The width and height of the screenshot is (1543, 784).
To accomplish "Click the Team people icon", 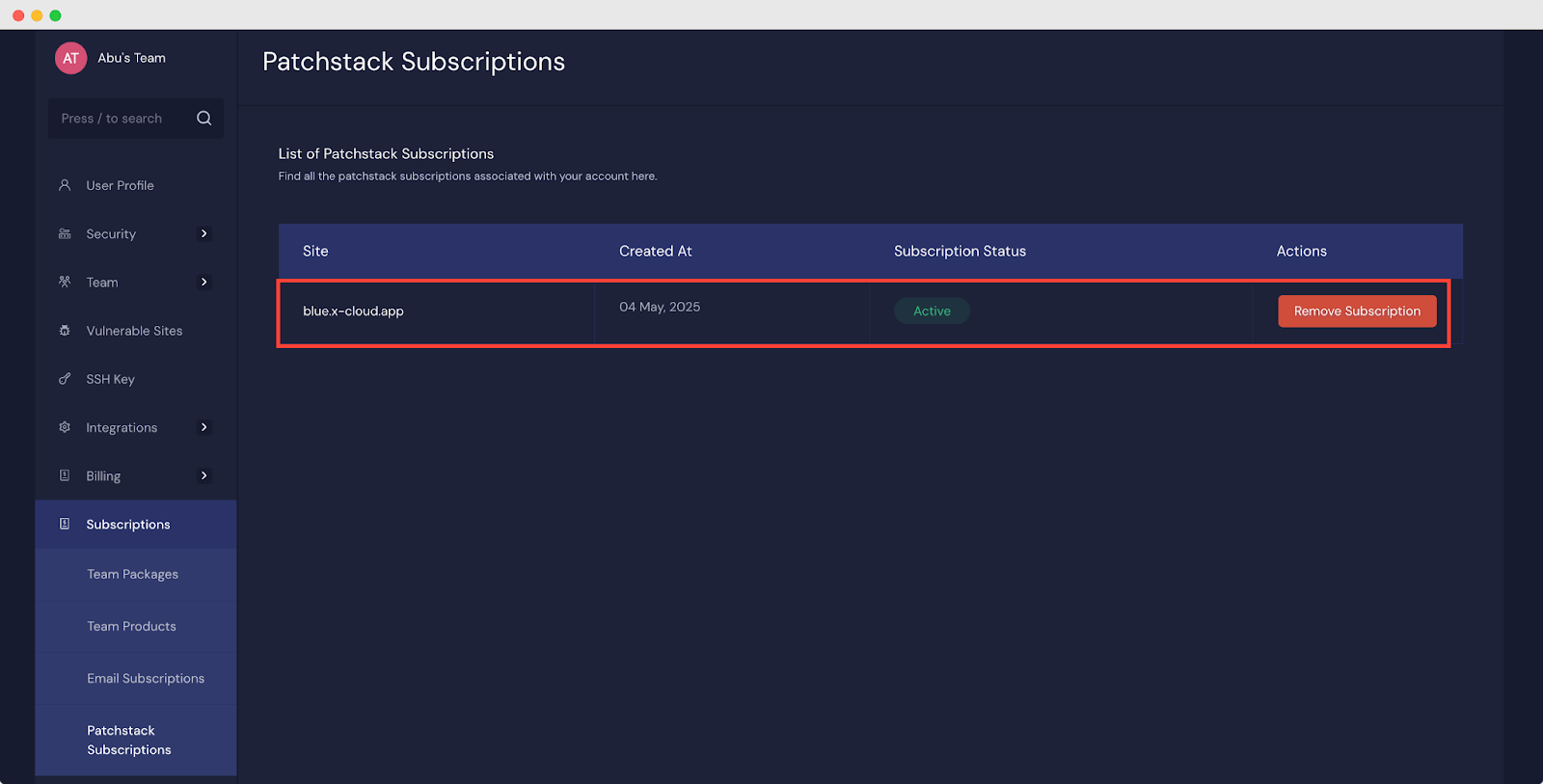I will pos(64,282).
